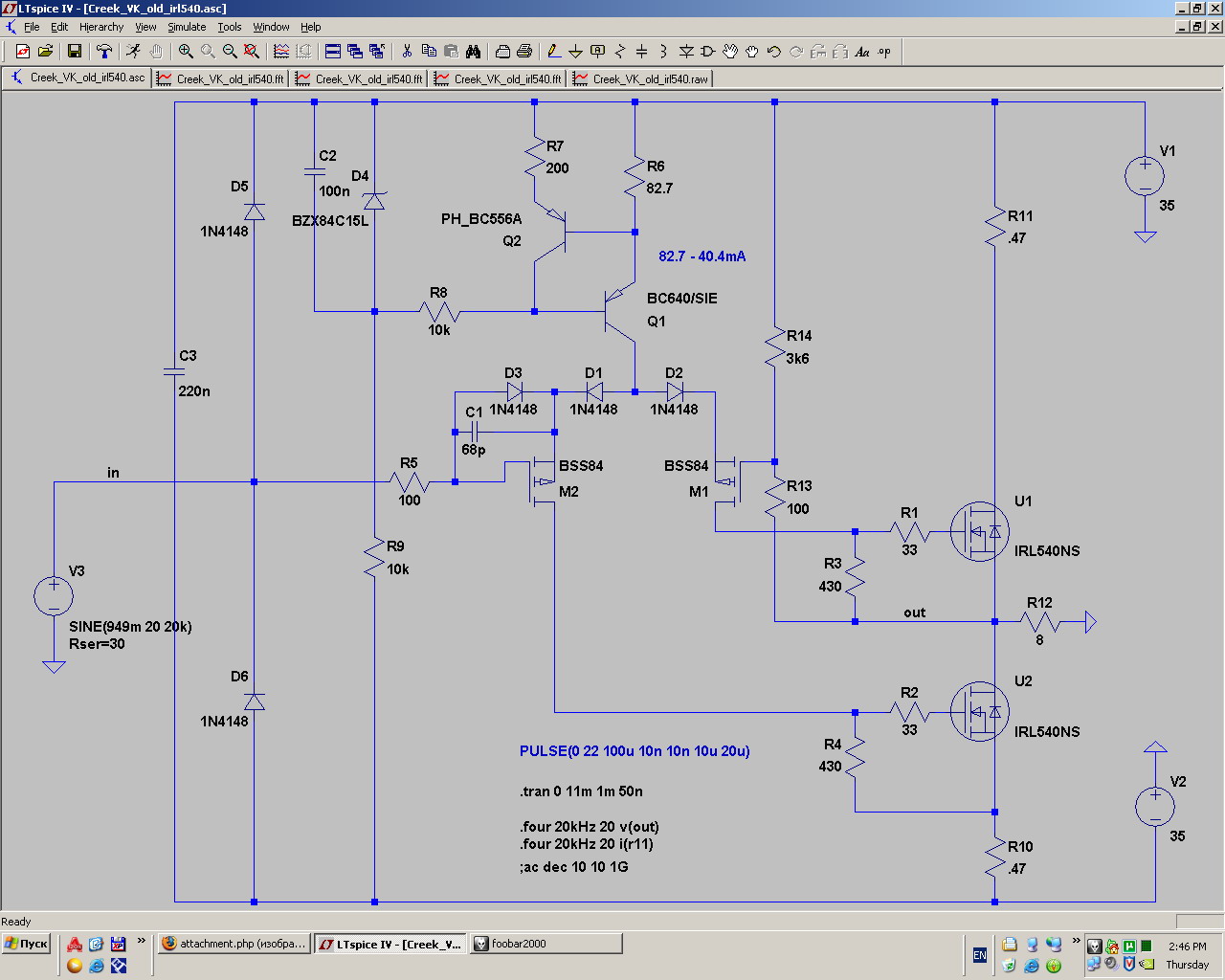Open the File menu
This screenshot has height=980, width=1225.
point(32,27)
